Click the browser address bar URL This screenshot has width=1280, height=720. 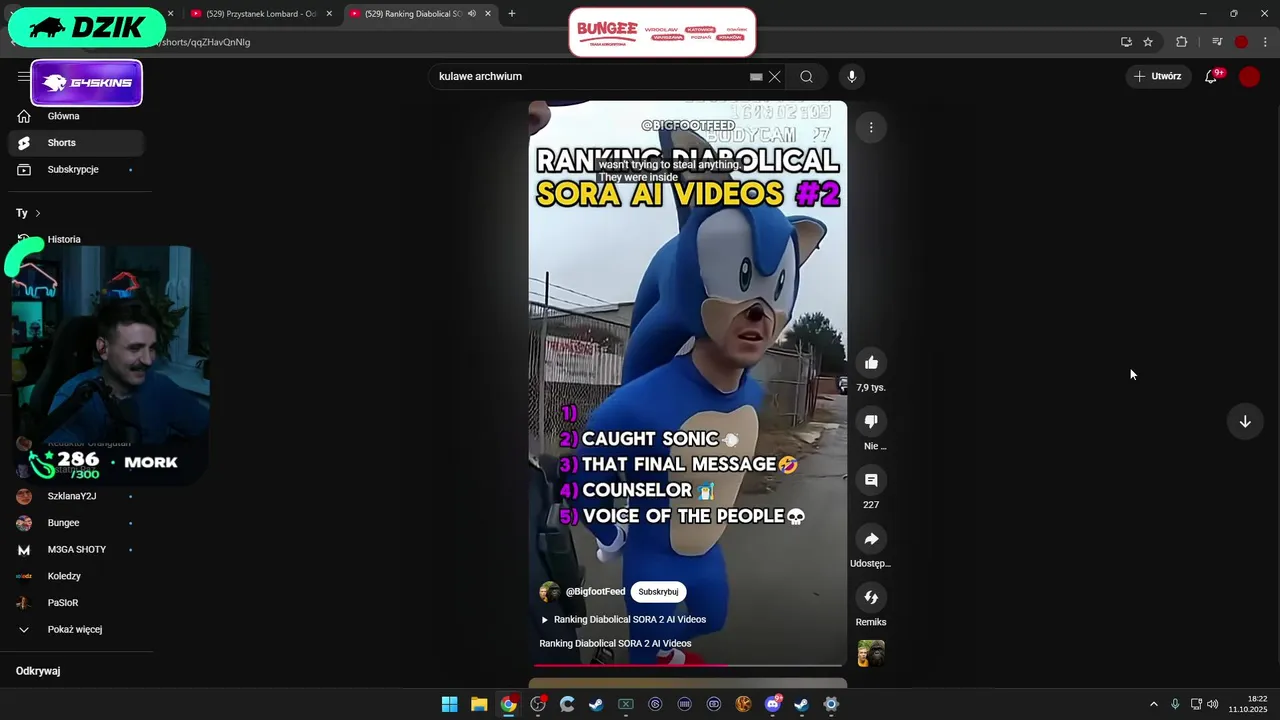coord(207,42)
